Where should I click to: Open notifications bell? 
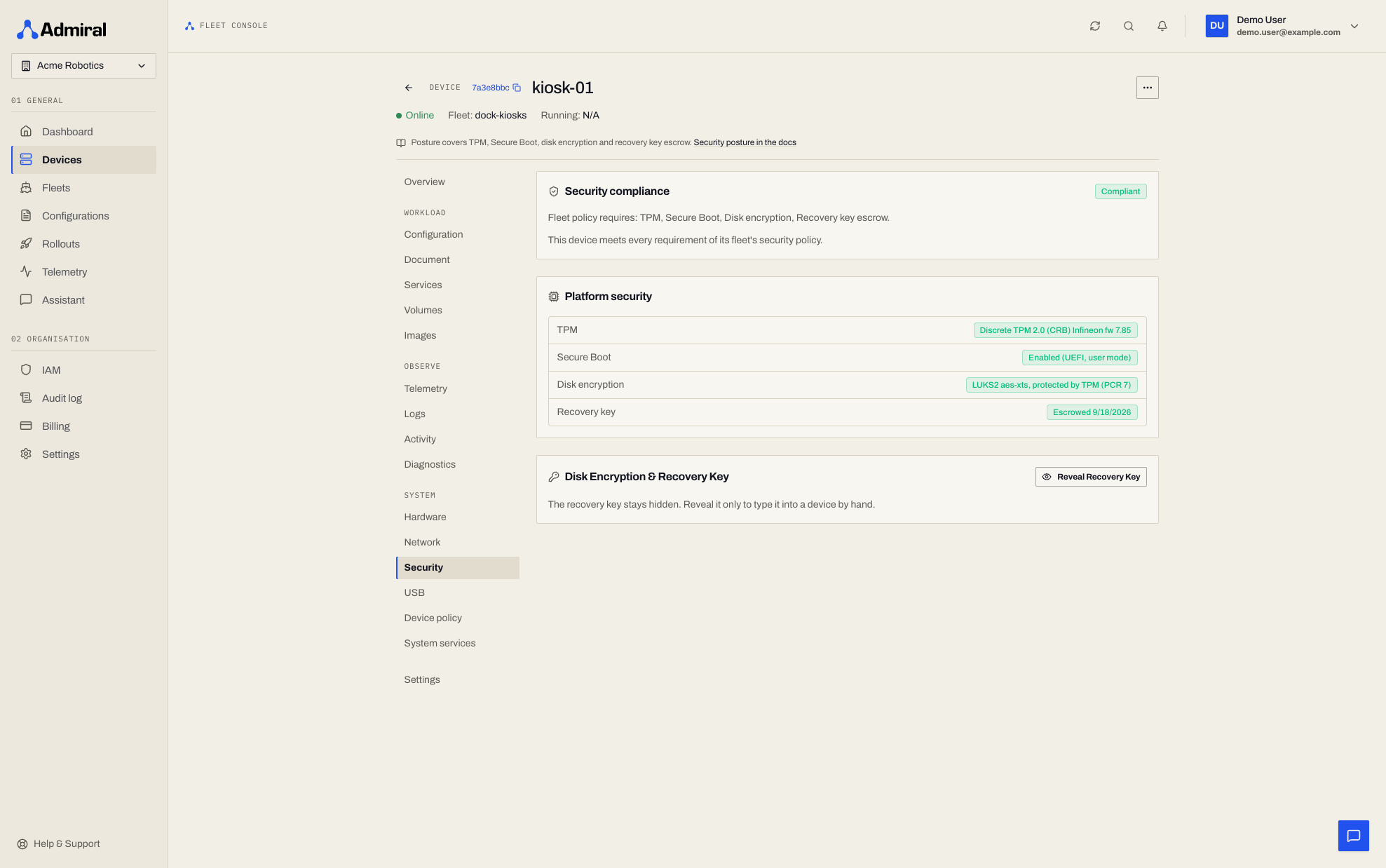pyautogui.click(x=1162, y=26)
